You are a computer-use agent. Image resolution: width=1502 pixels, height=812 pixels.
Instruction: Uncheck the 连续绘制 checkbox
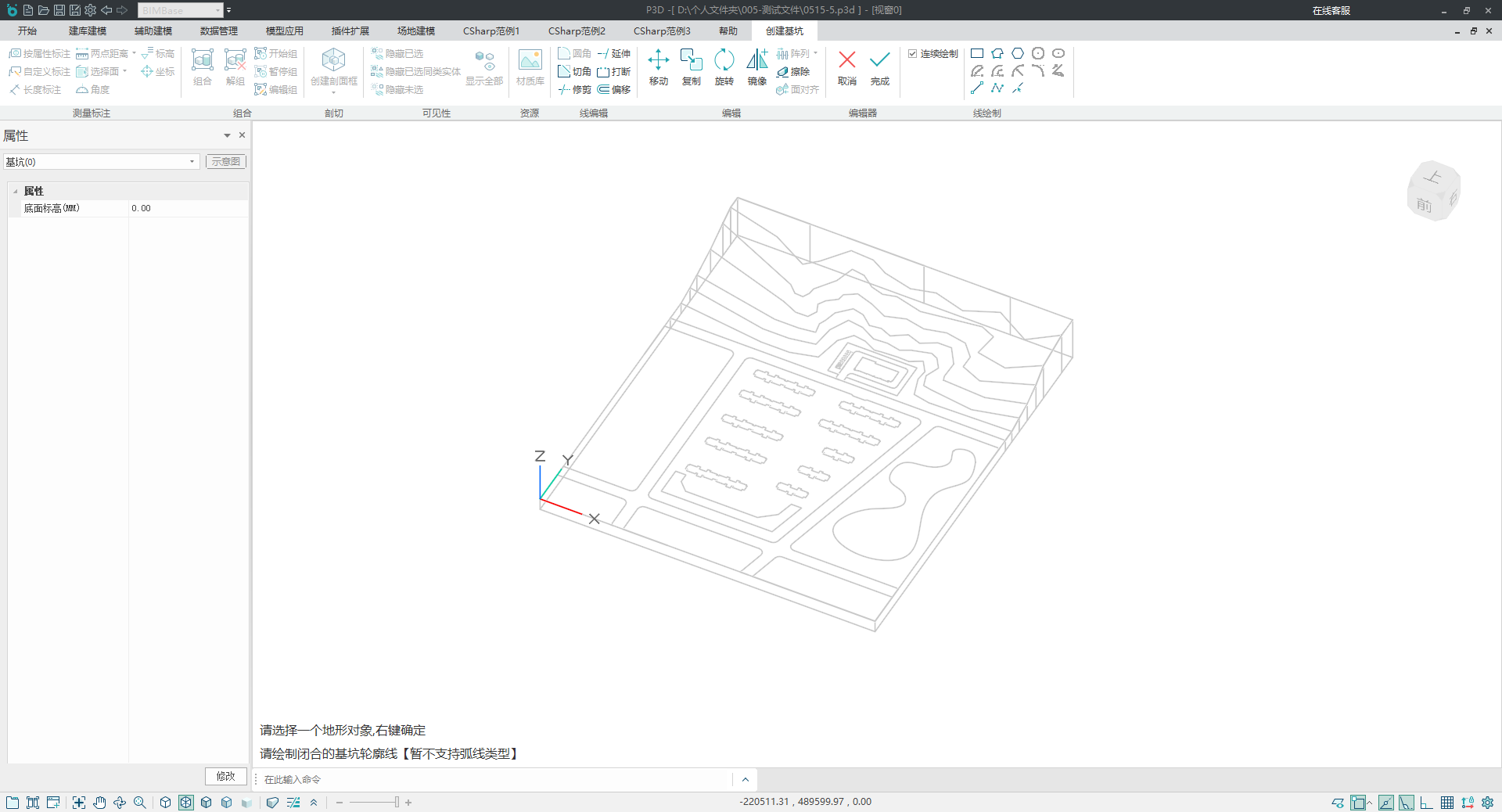tap(912, 54)
